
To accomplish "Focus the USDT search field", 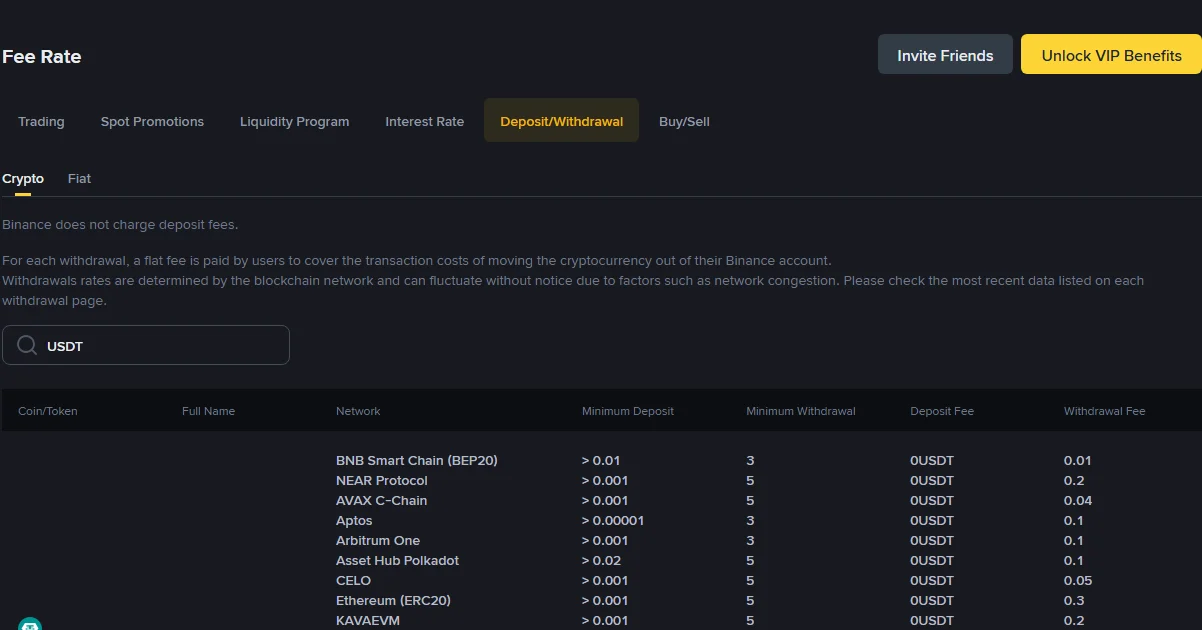I will tap(146, 345).
